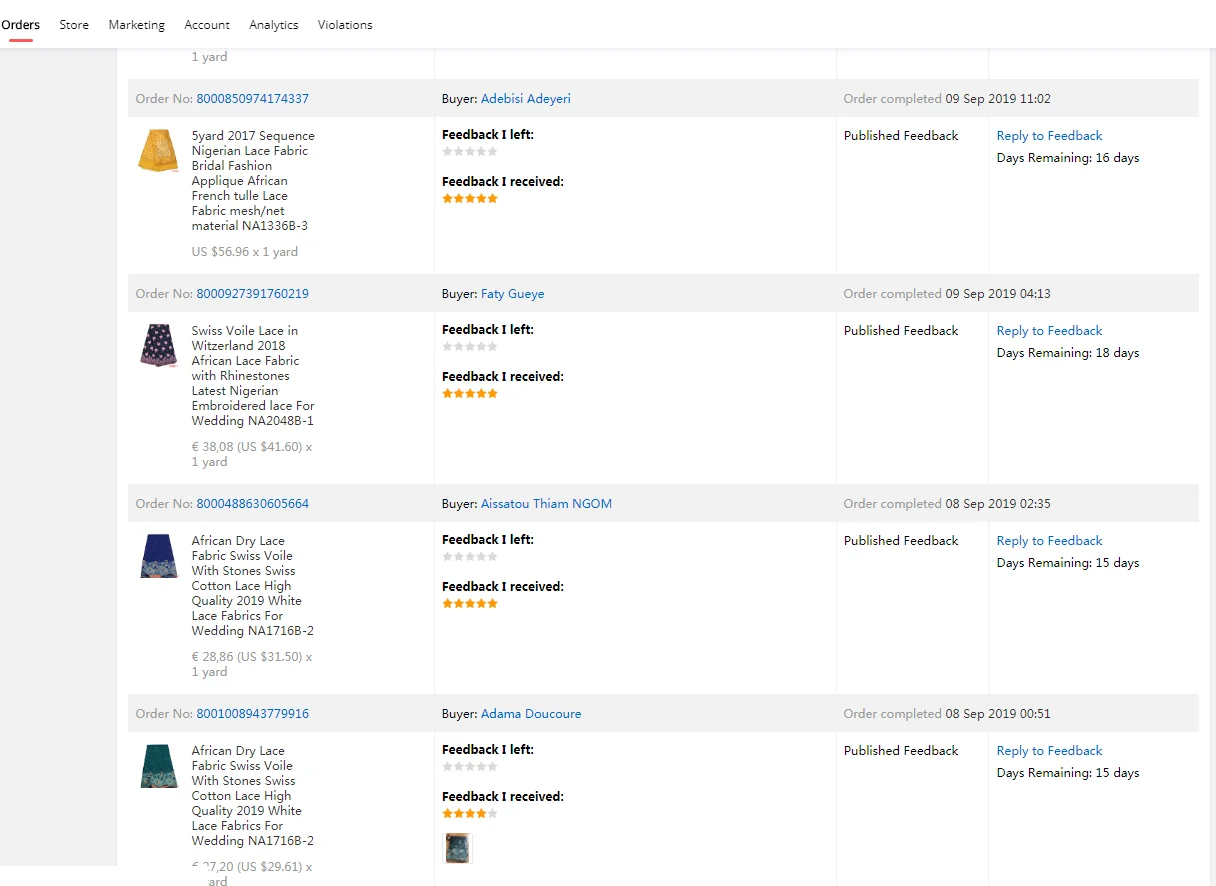Open the yellow Nigerian lace fabric thumbnail
The image size is (1216, 886).
point(158,150)
